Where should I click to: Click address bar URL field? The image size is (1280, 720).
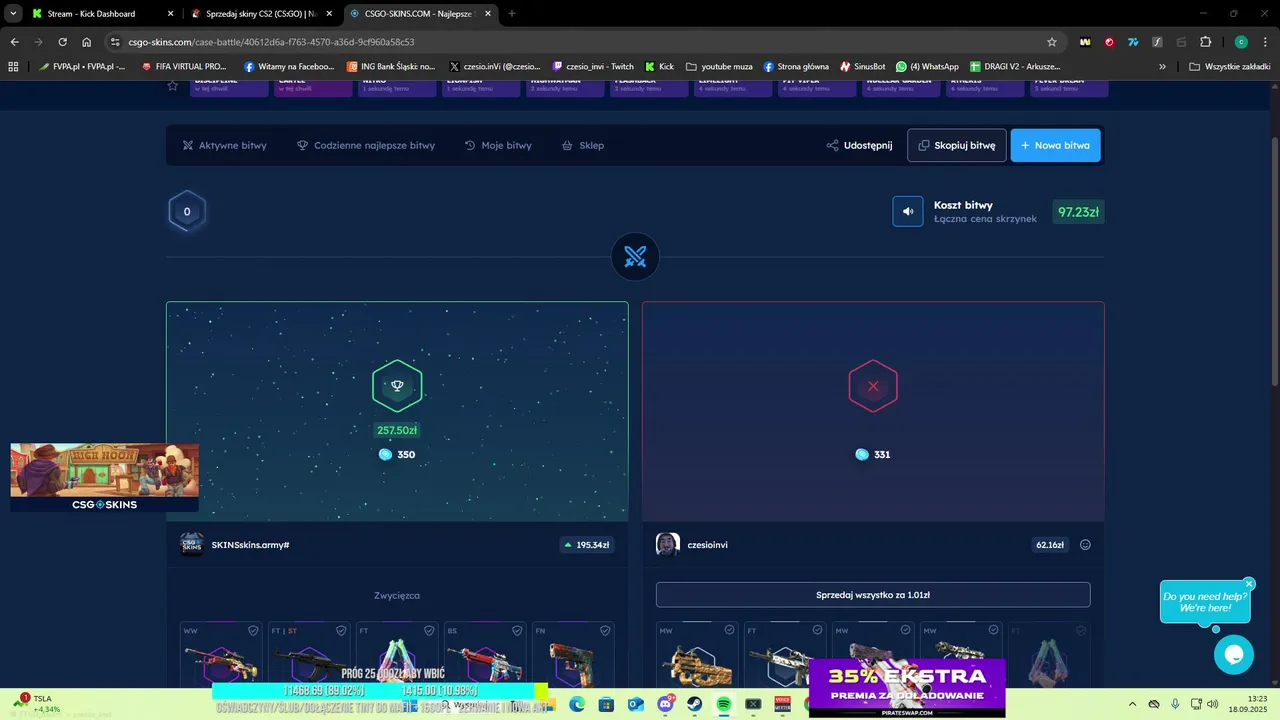point(580,42)
